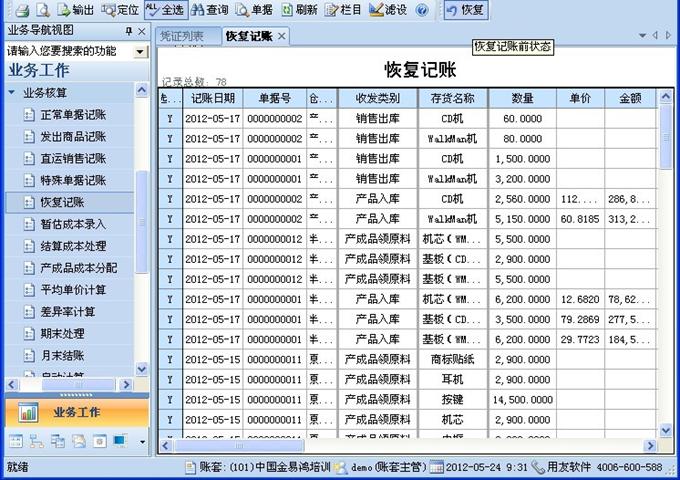Click the blue help question-mark icon
The height and width of the screenshot is (480, 680).
(422, 10)
